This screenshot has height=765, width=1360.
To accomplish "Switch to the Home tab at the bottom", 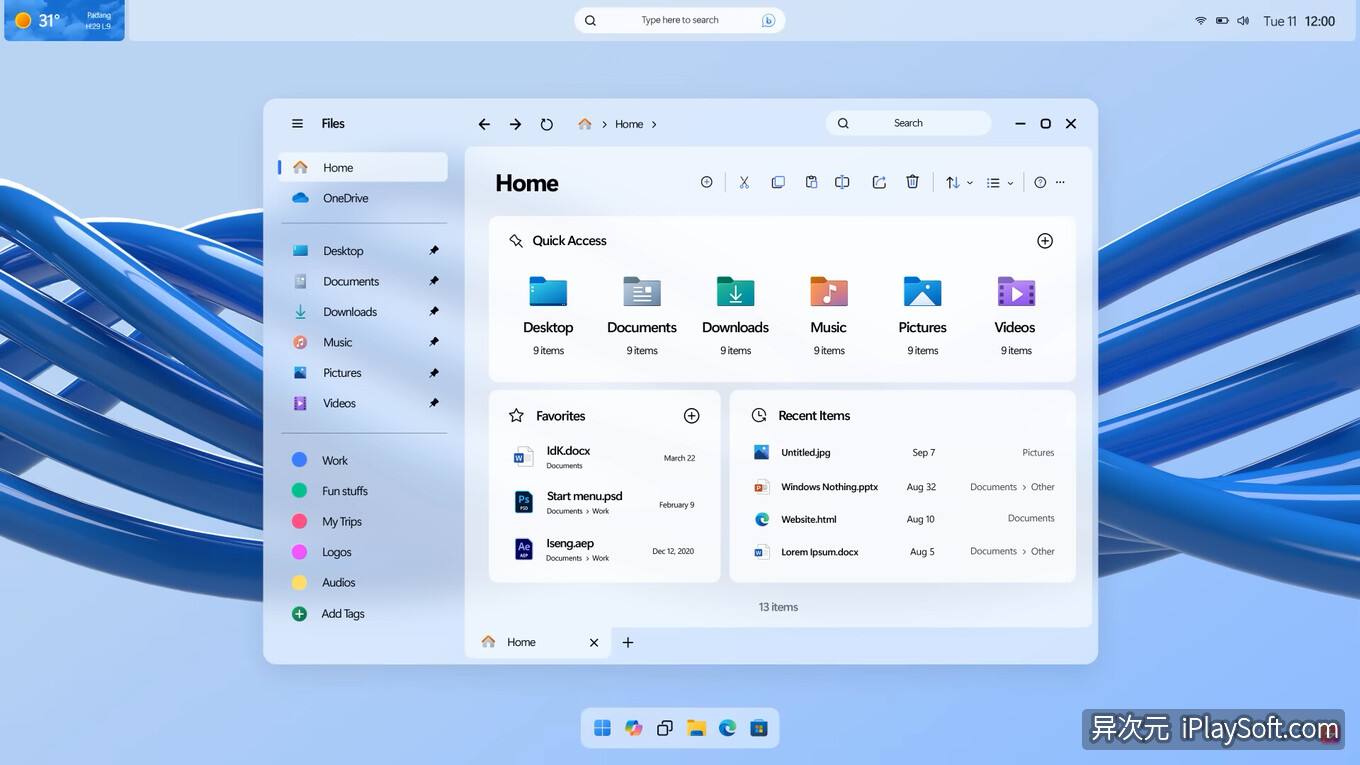I will coord(521,642).
